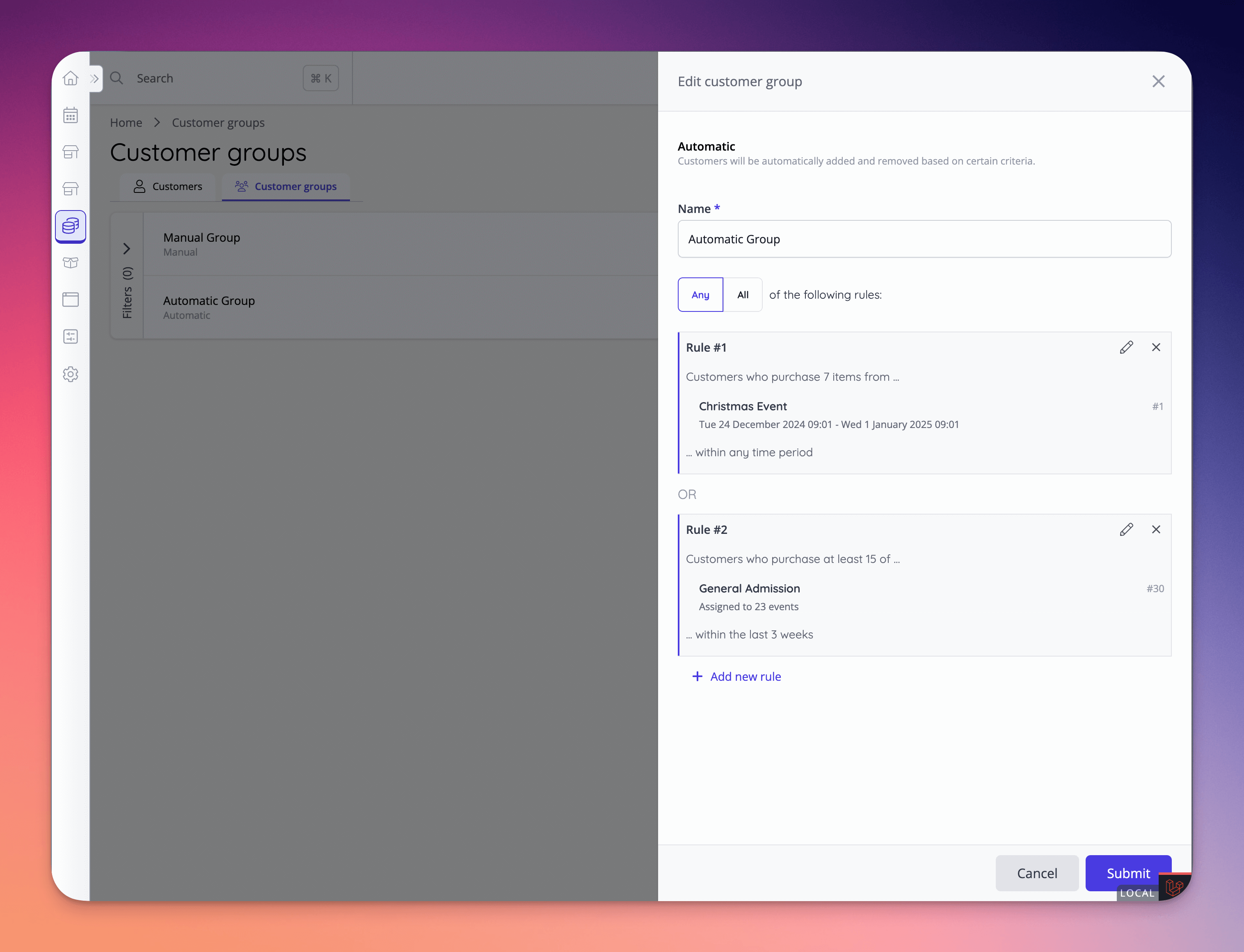1244x952 pixels.
Task: Switch to the Customers tab
Action: pos(168,186)
